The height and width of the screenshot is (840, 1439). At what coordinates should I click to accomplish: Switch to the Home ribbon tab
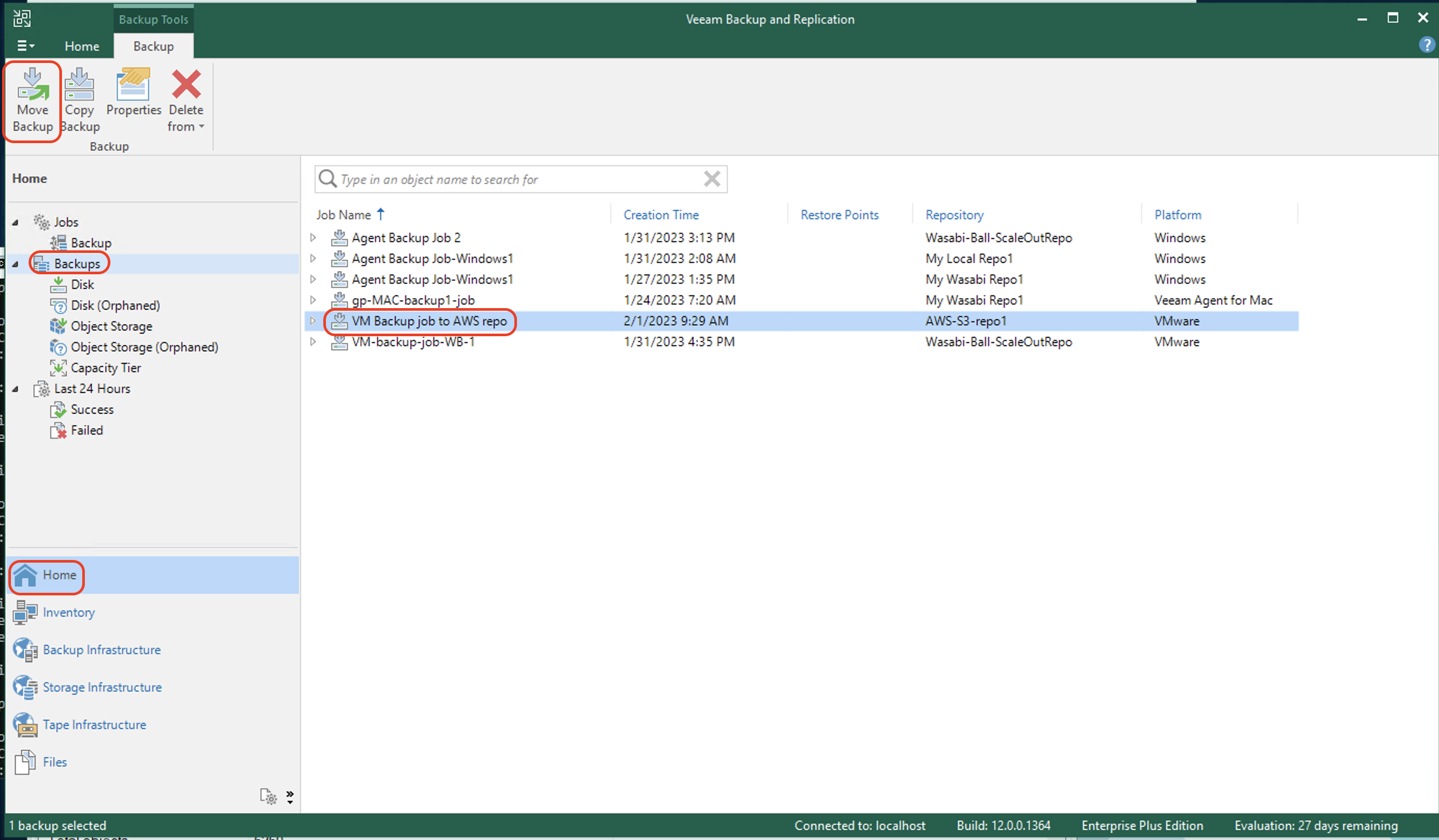tap(82, 46)
